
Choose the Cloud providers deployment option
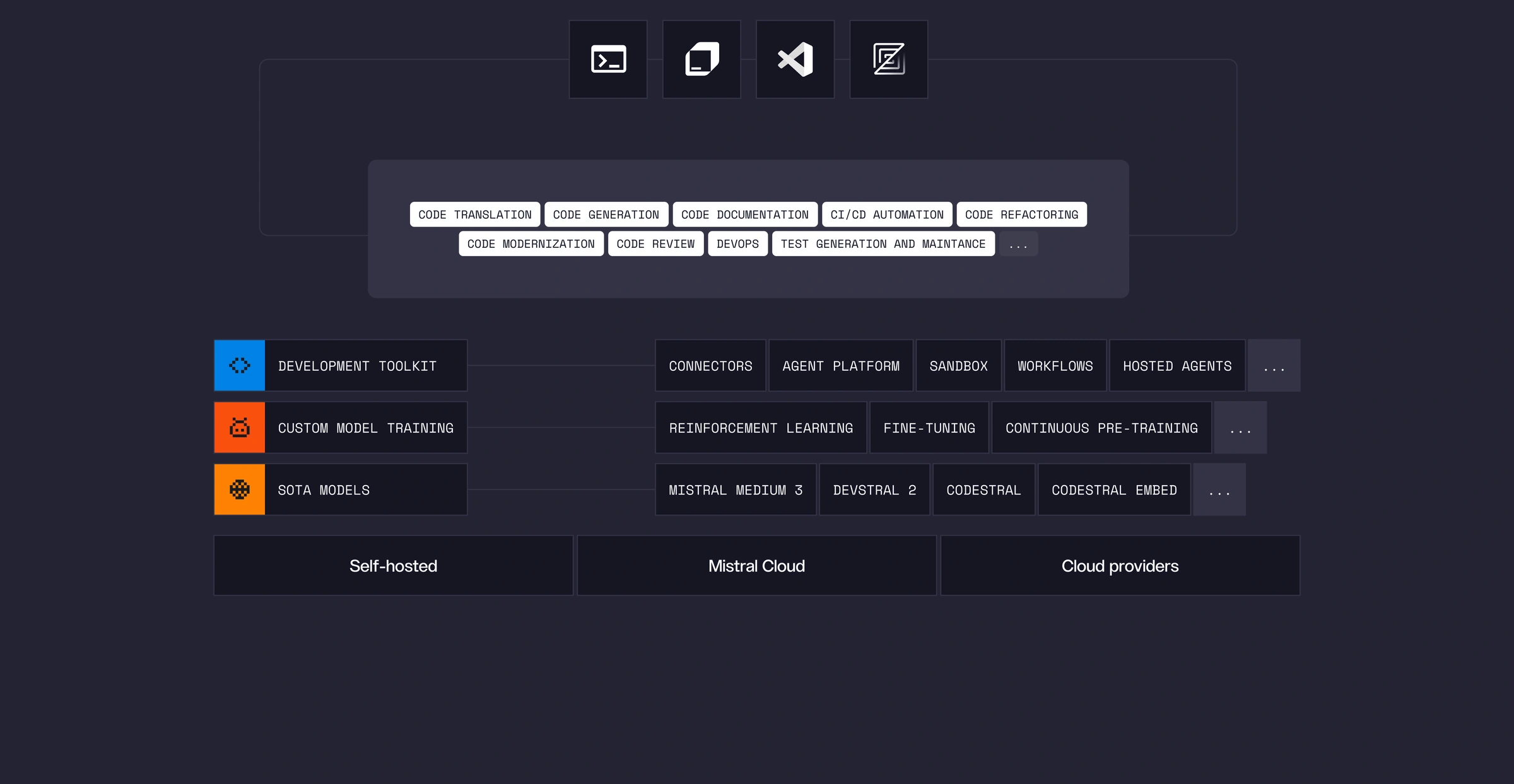pyautogui.click(x=1120, y=565)
